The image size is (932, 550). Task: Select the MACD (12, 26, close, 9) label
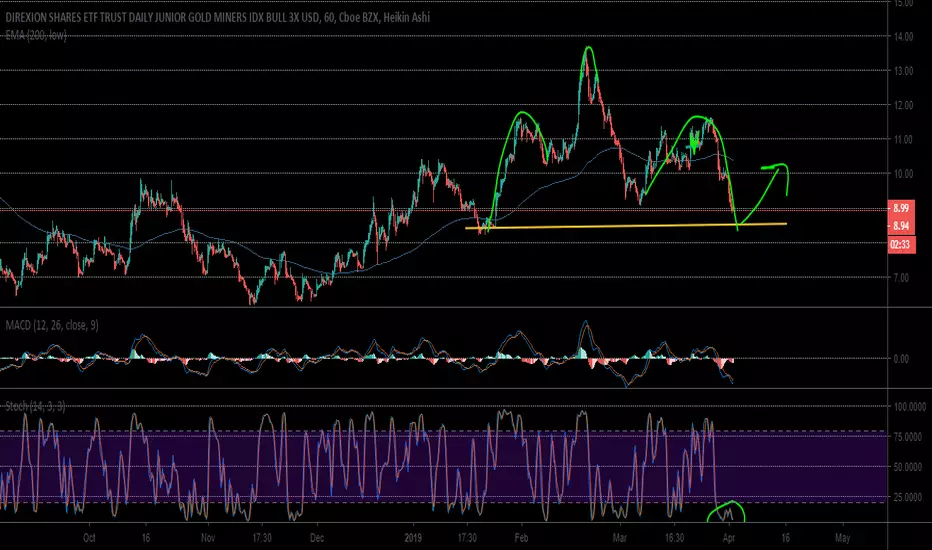(x=52, y=325)
